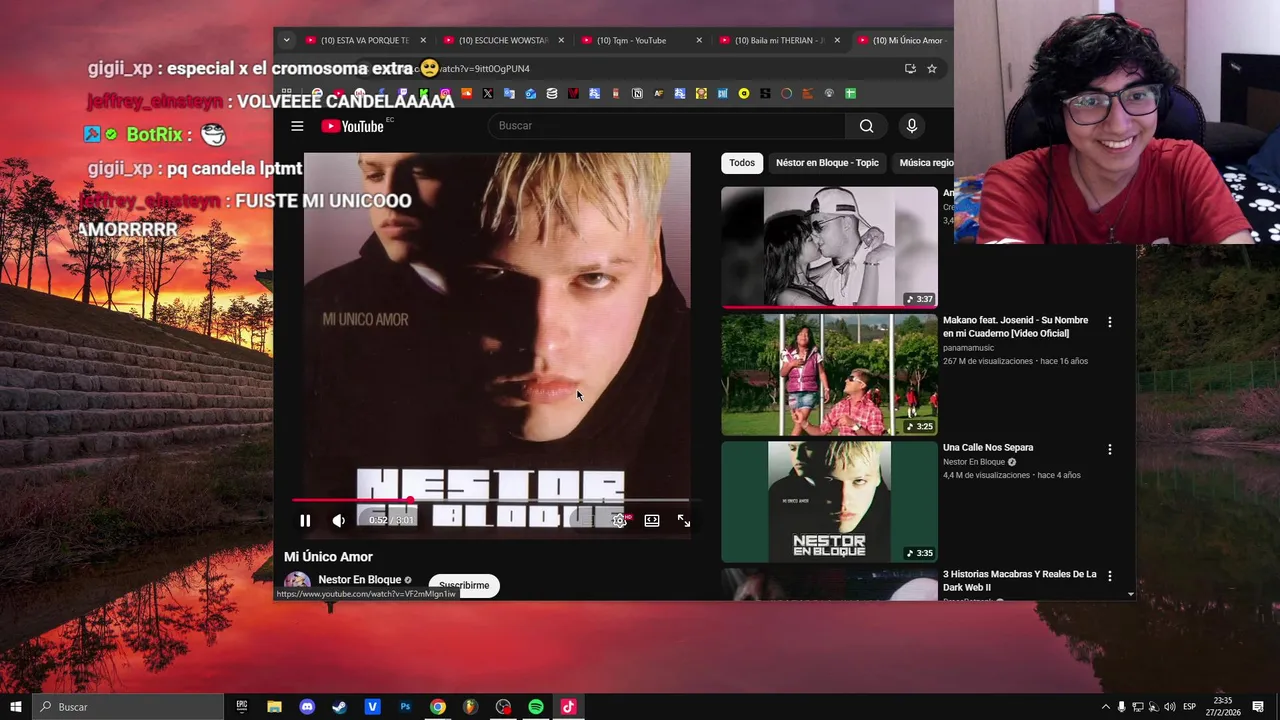Select the Todos filter chip
The height and width of the screenshot is (720, 1280).
pos(742,162)
